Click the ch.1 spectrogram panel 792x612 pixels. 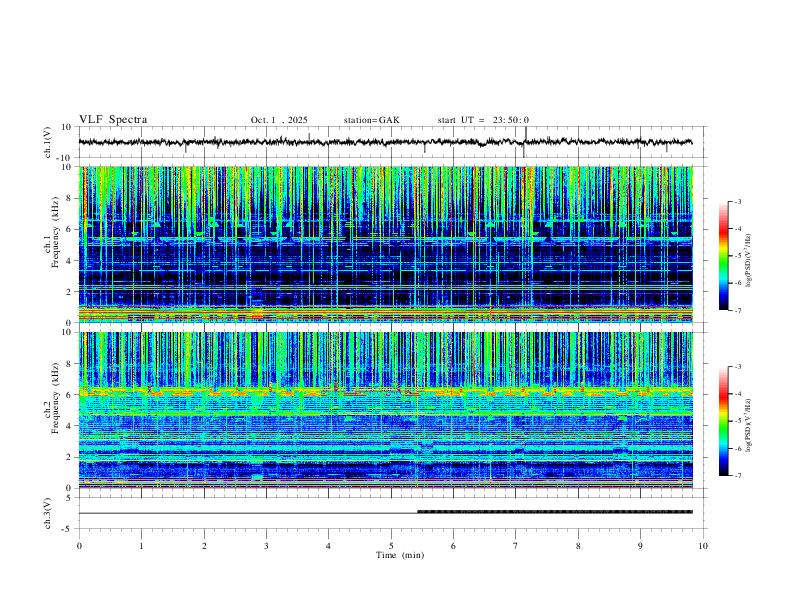(x=385, y=244)
